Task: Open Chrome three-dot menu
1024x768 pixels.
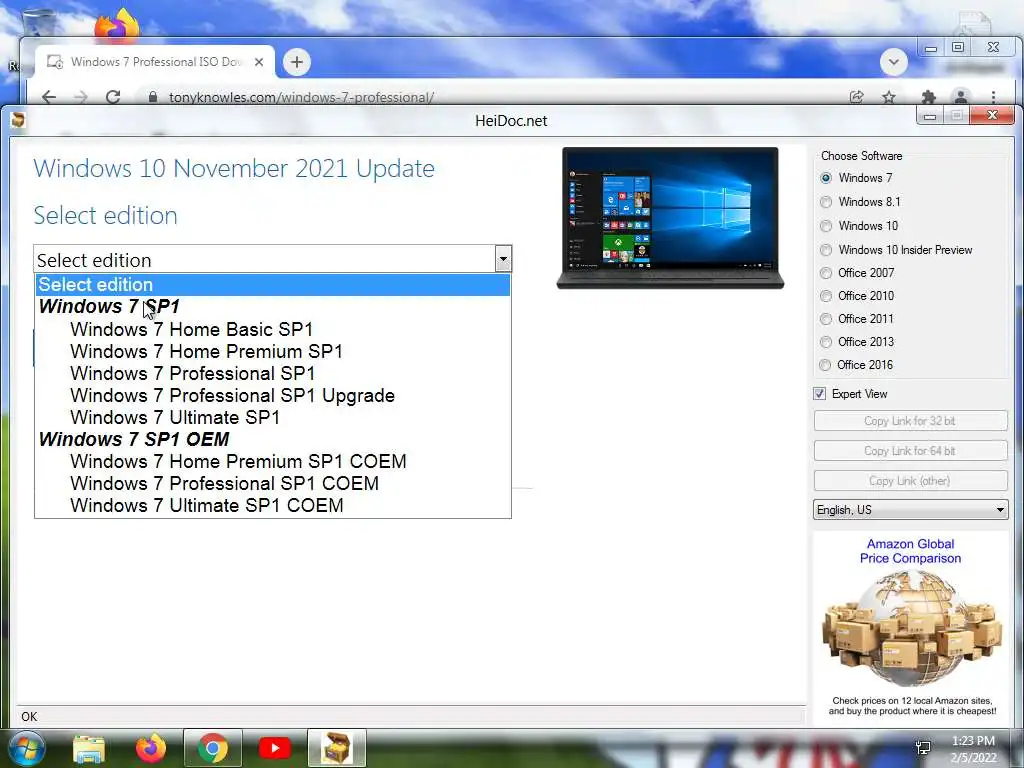Action: 993,97
